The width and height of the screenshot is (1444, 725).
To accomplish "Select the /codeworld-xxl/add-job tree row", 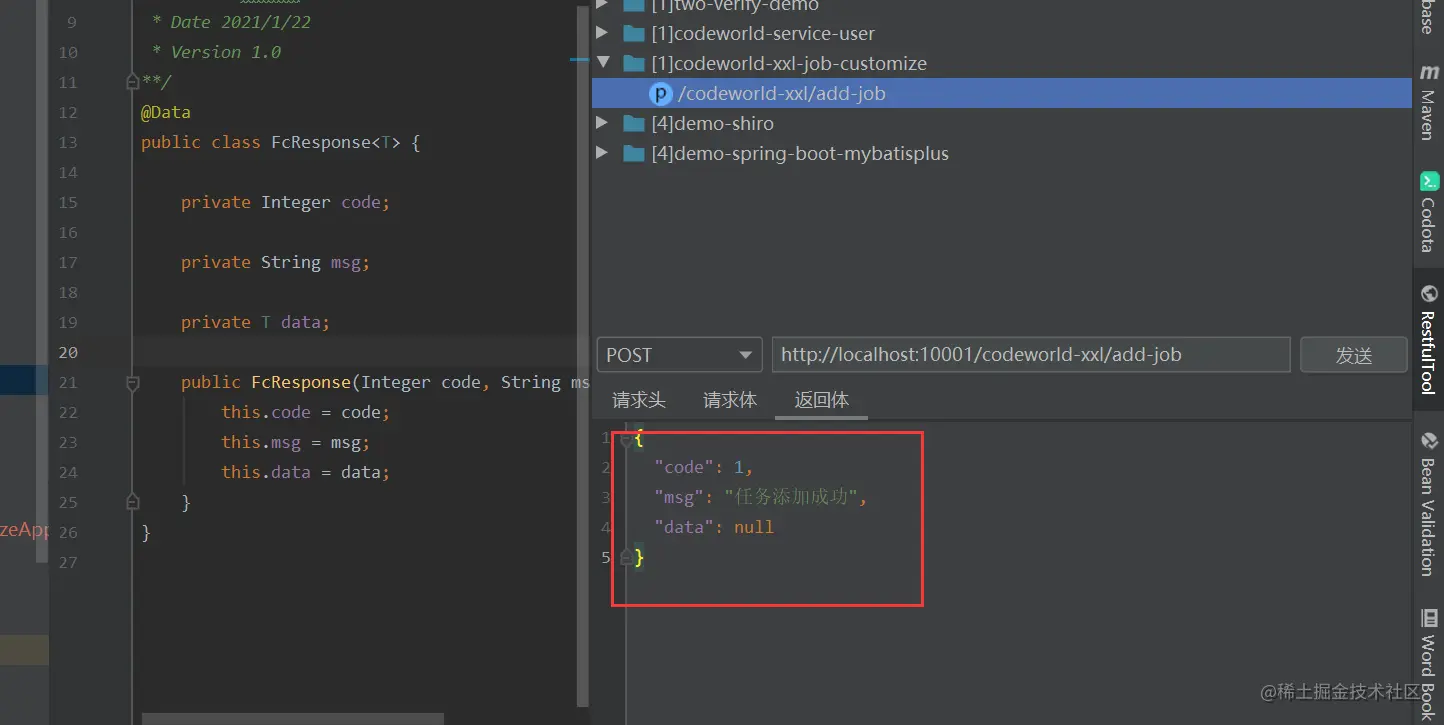I will pos(1002,93).
